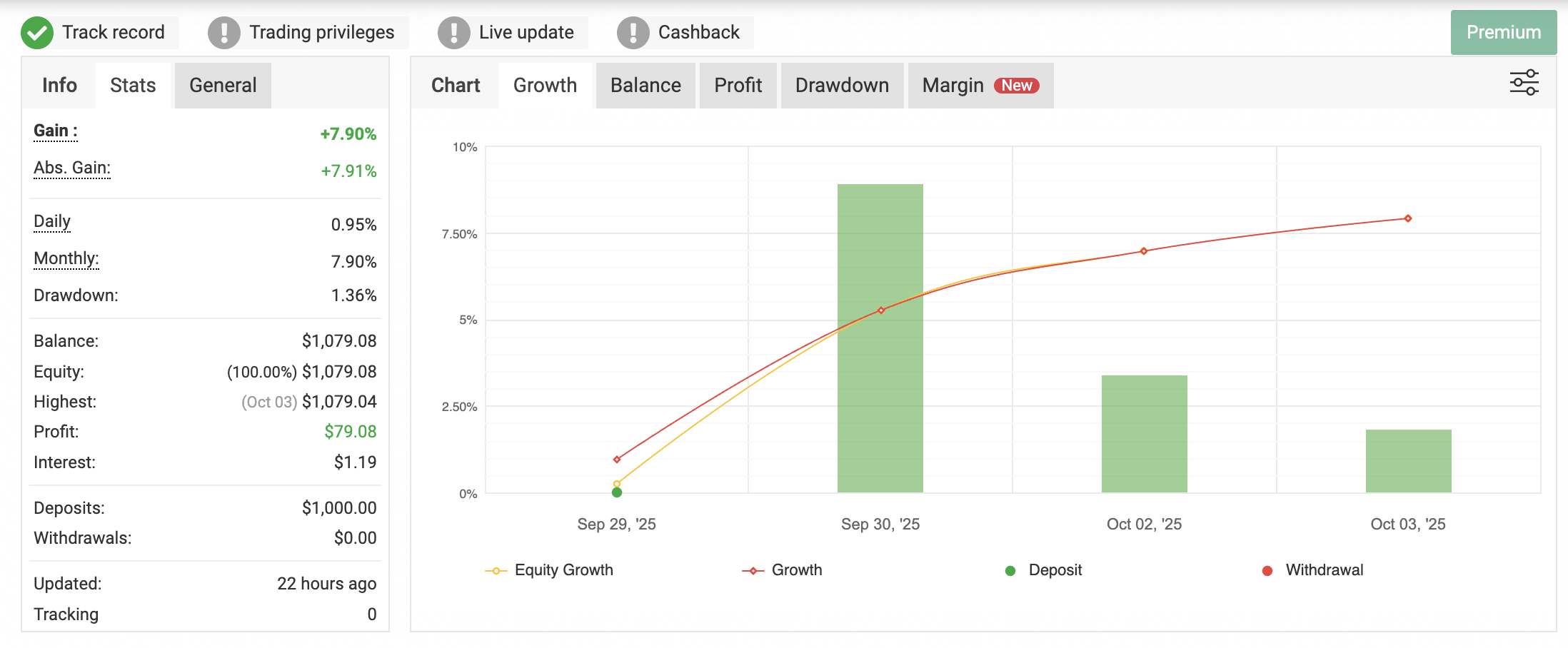Open the Drawdown chart tab

pyautogui.click(x=842, y=86)
